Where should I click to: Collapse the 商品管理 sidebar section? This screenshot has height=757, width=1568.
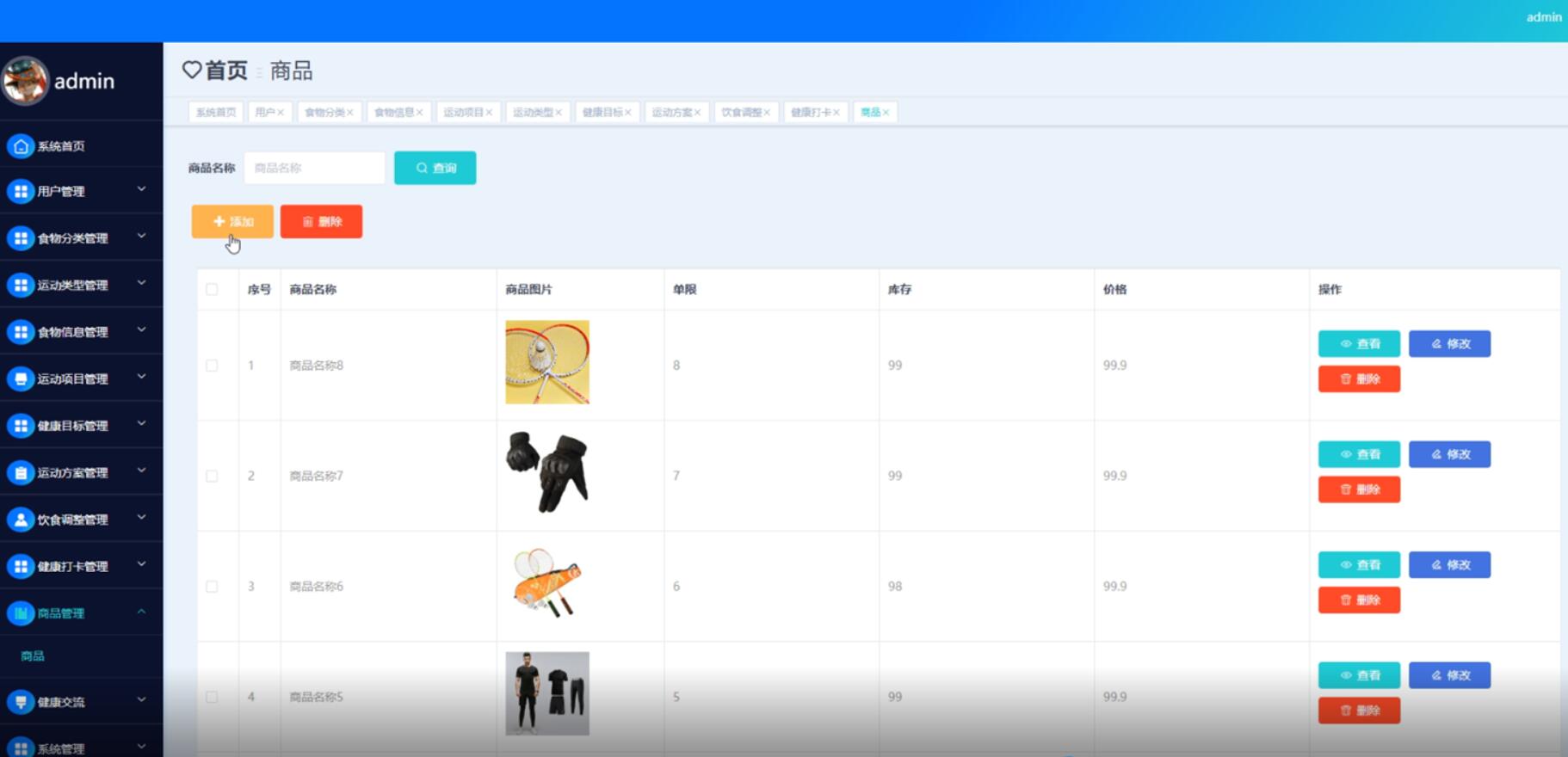[141, 612]
